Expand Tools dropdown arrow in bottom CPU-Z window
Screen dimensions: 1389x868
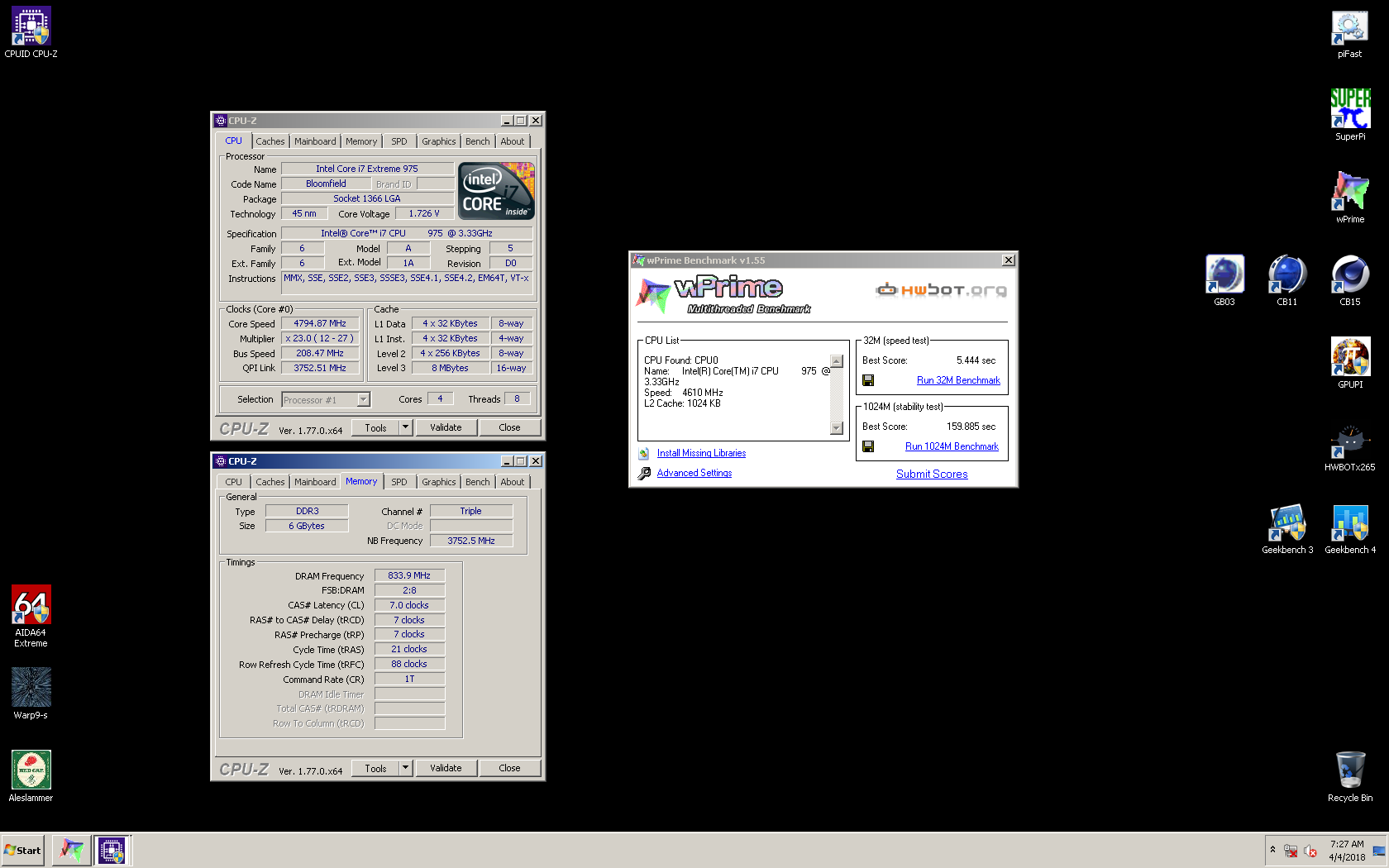coord(405,768)
